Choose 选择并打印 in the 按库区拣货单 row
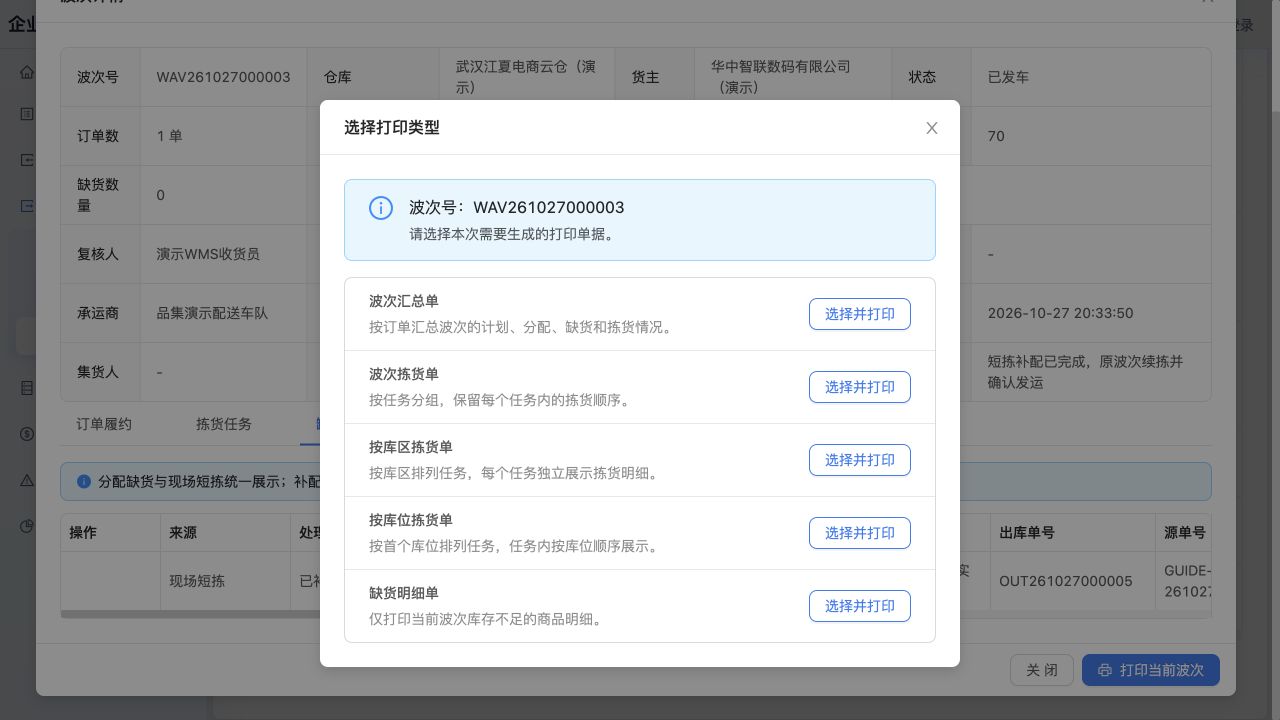Viewport: 1280px width, 720px height. point(860,460)
